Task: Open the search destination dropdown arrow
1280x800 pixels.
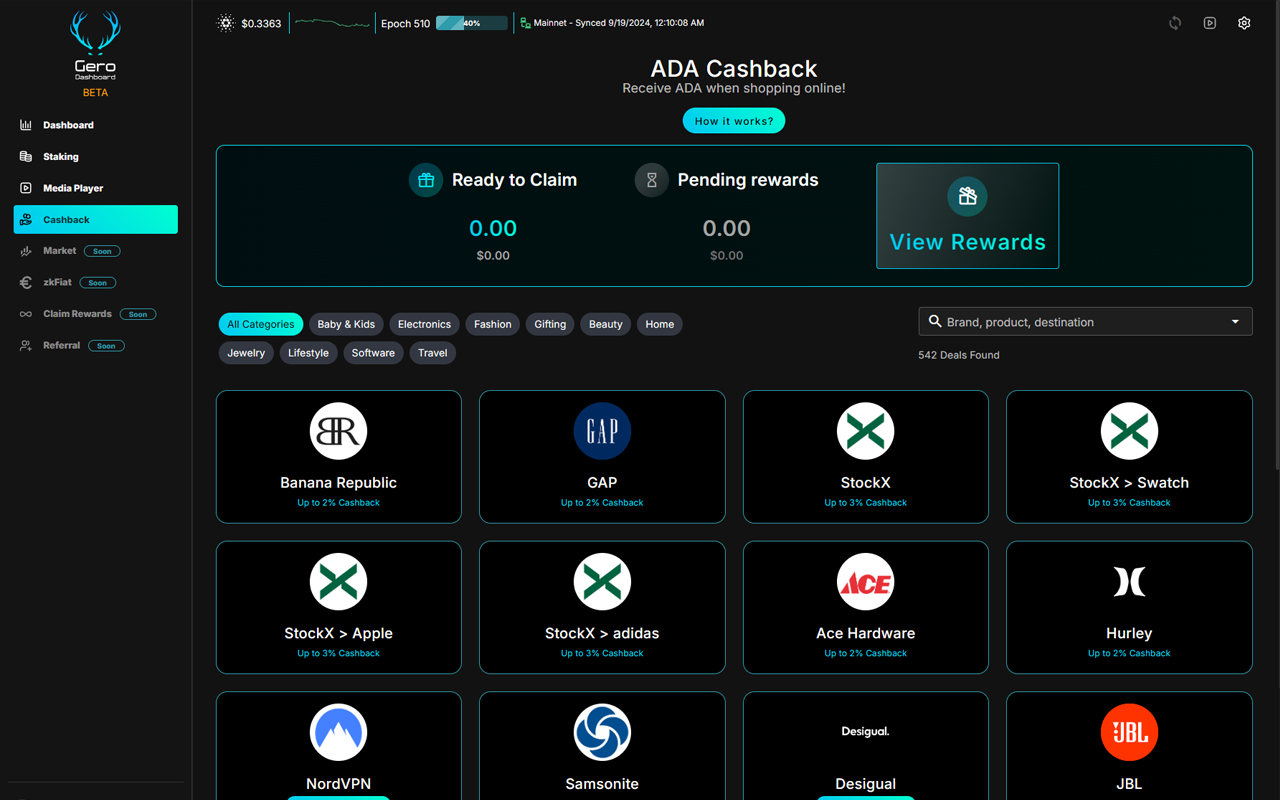Action: click(x=1237, y=321)
